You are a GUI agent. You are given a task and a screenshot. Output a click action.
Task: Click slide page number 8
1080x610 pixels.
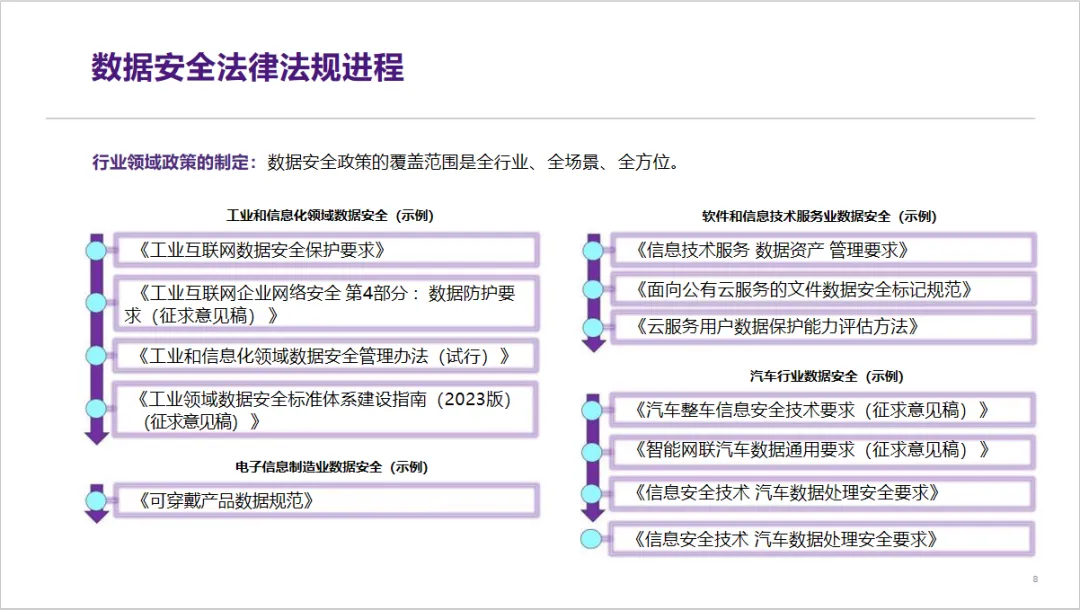(1035, 579)
